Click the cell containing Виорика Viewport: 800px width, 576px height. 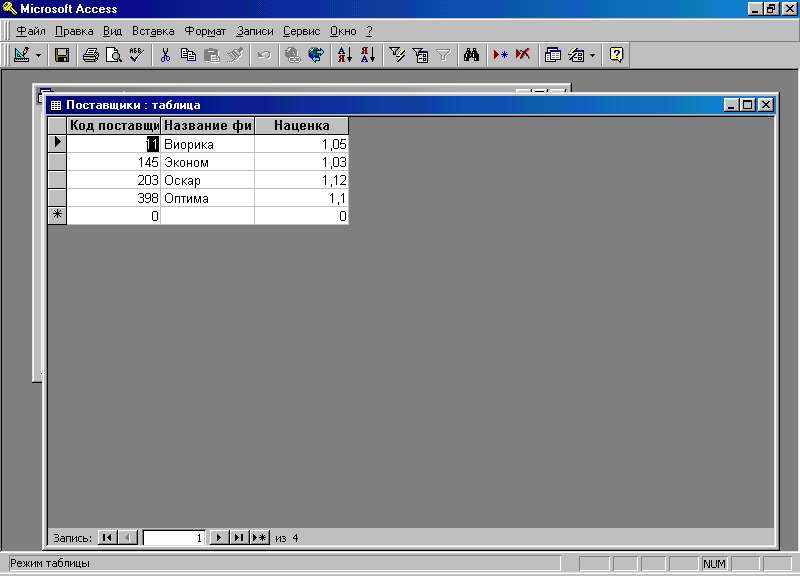pos(208,144)
